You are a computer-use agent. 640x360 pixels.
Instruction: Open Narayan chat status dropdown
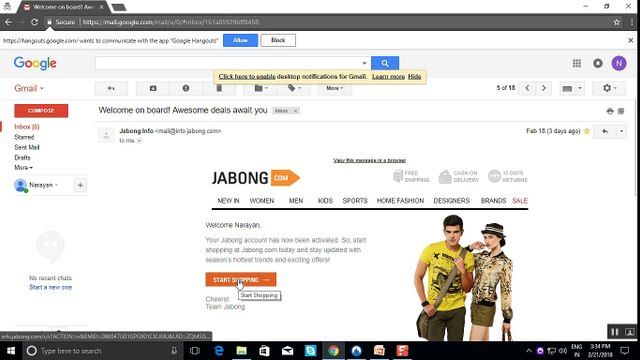(43, 185)
